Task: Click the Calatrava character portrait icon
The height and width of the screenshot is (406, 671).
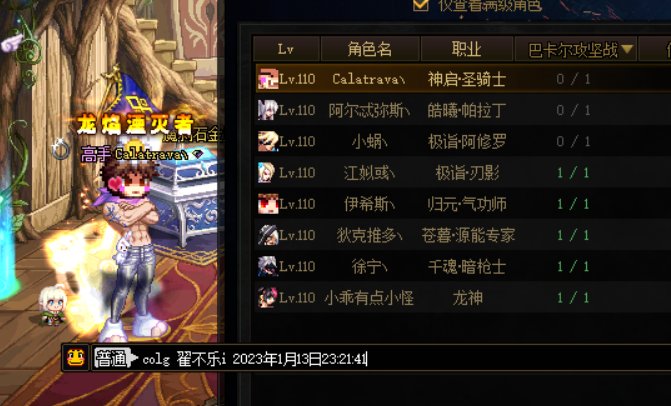Action: coord(268,79)
